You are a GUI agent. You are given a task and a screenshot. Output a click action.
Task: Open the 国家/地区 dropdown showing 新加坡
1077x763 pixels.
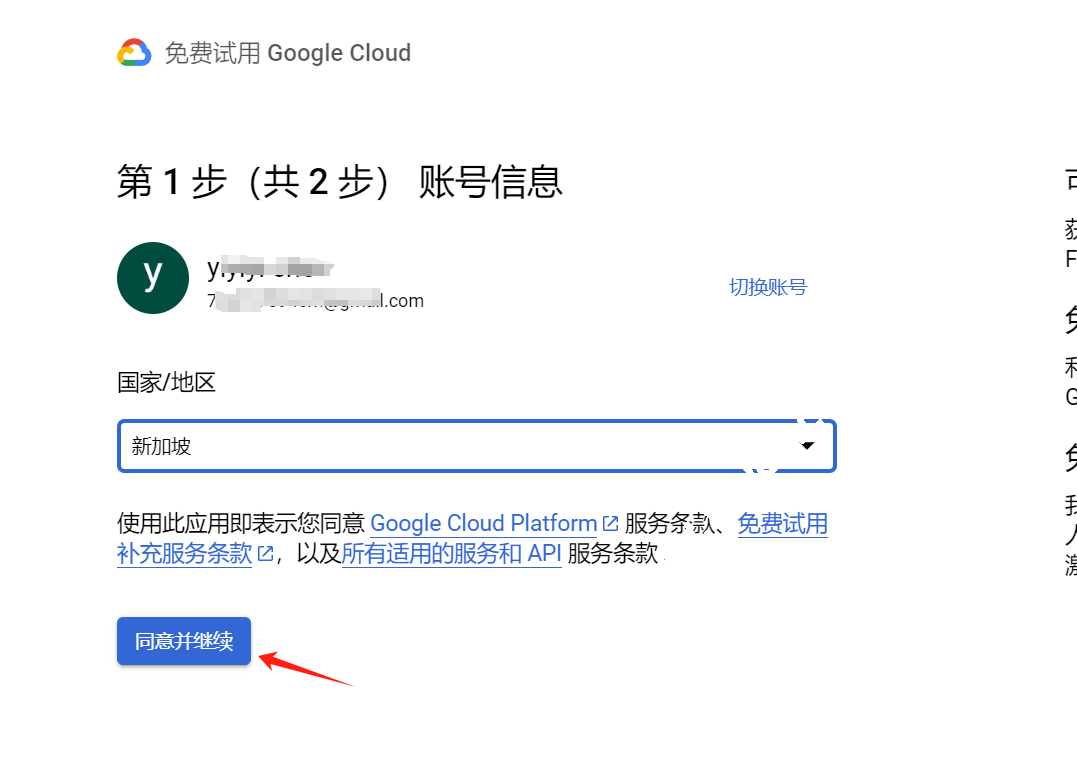tap(477, 446)
